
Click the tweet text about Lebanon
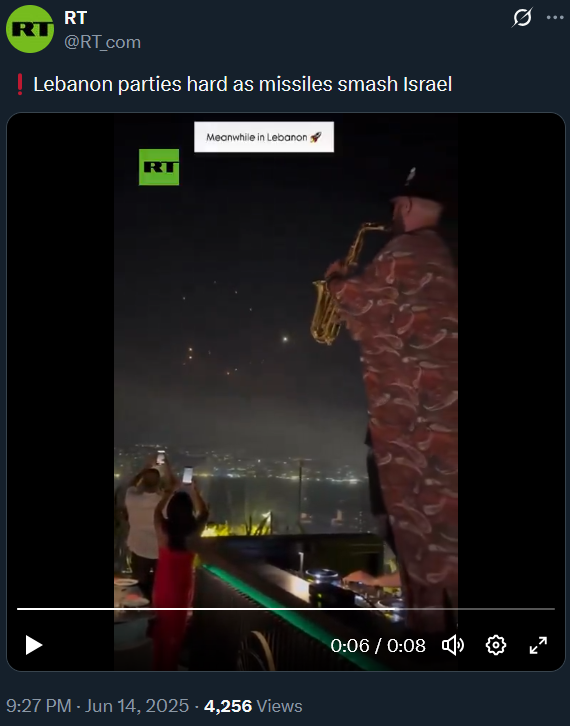click(242, 84)
